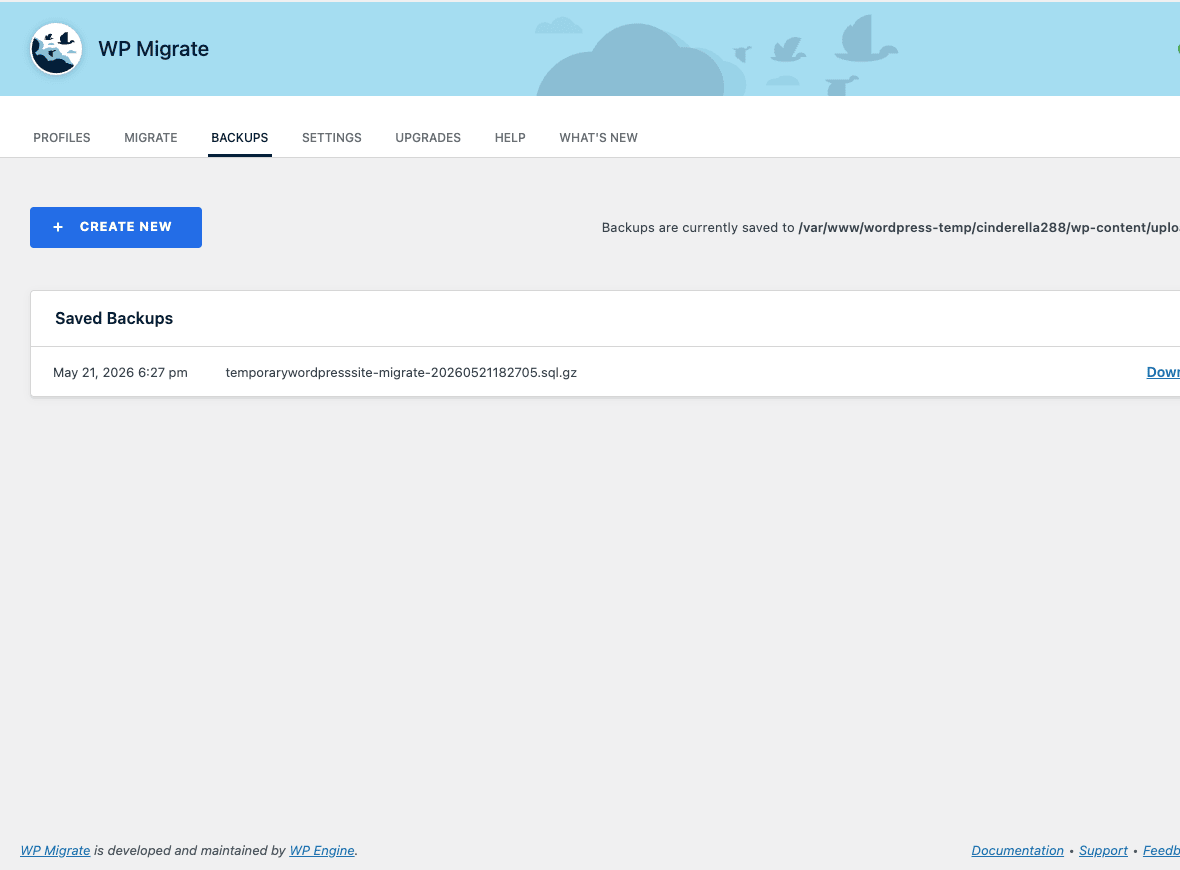The width and height of the screenshot is (1180, 870).
Task: Open the Support link in footer
Action: 1103,850
